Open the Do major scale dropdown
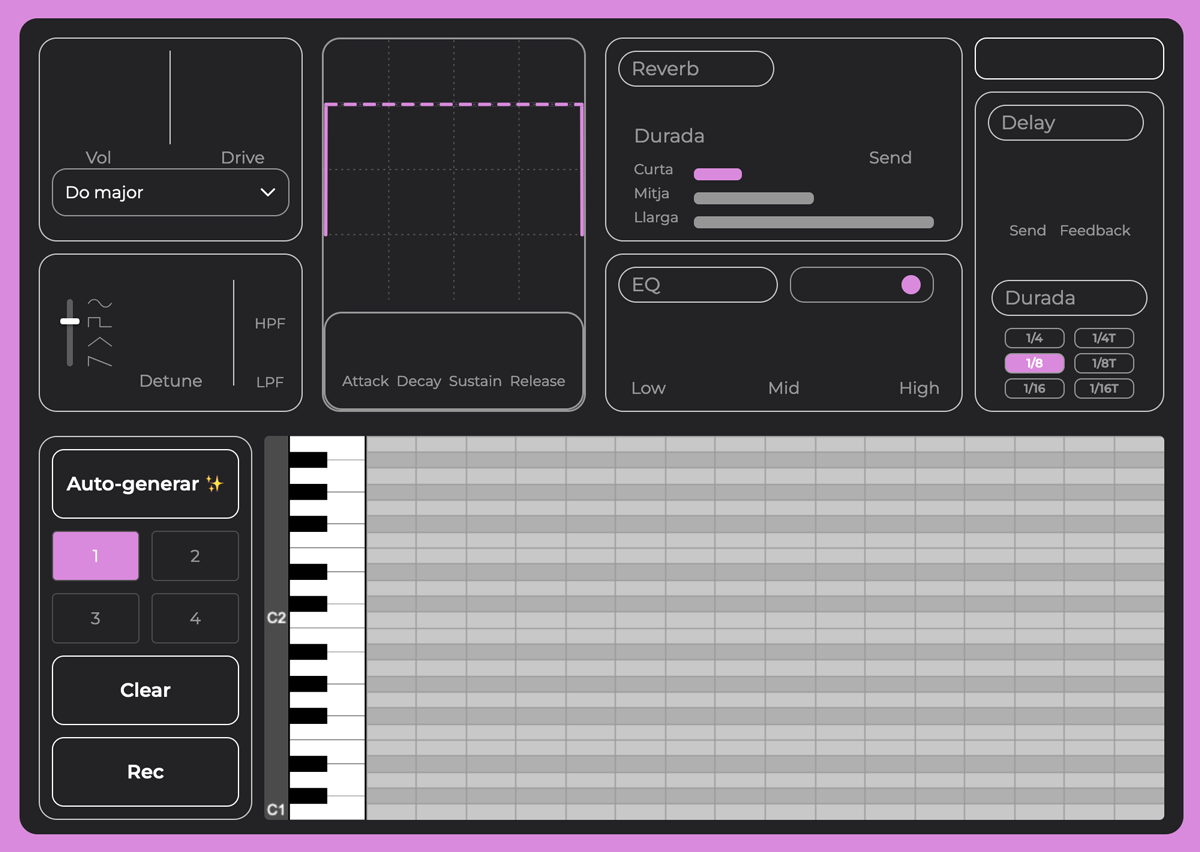 pos(170,193)
